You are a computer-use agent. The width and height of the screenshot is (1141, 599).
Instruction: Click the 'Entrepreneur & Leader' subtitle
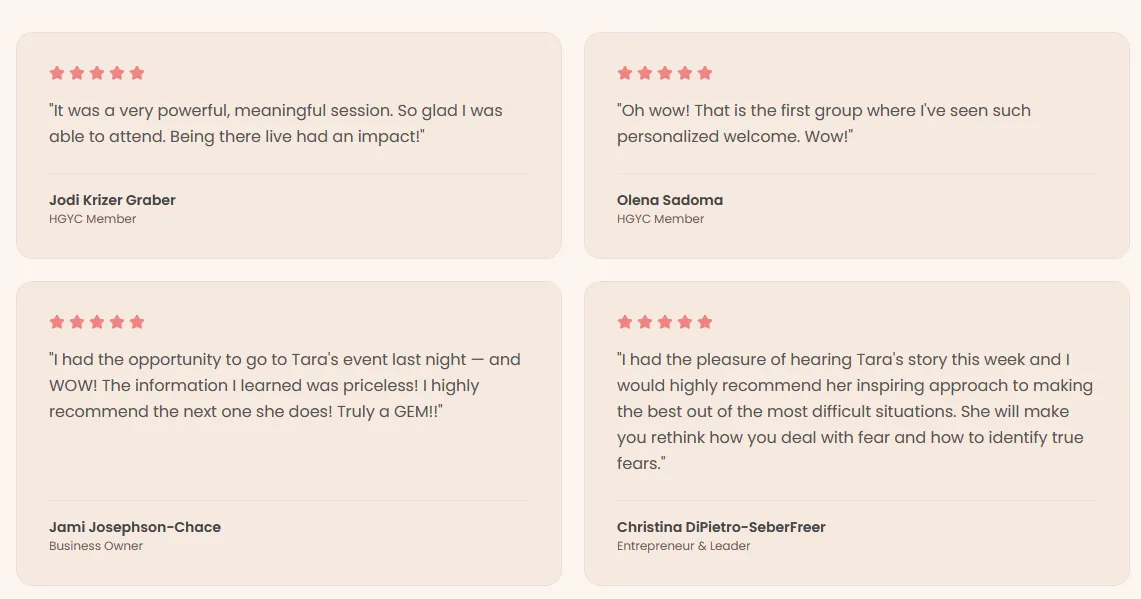683,546
